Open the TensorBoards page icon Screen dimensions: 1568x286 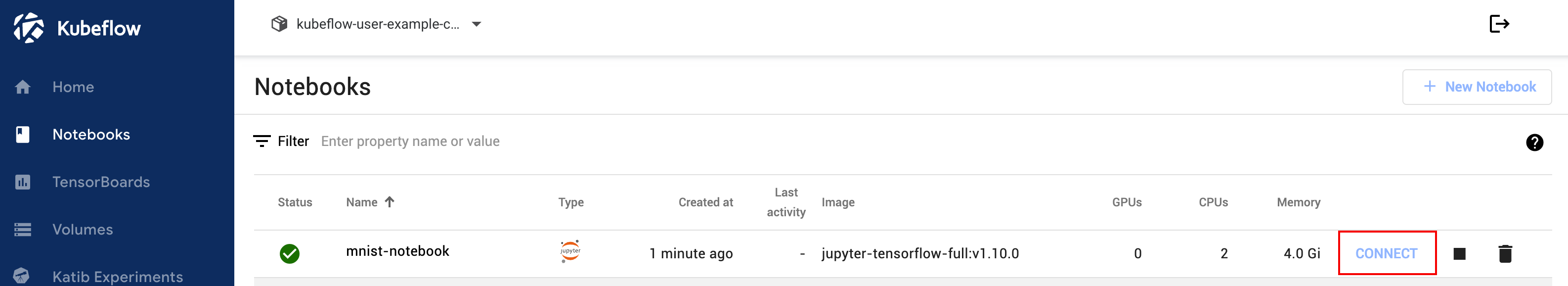click(x=23, y=182)
